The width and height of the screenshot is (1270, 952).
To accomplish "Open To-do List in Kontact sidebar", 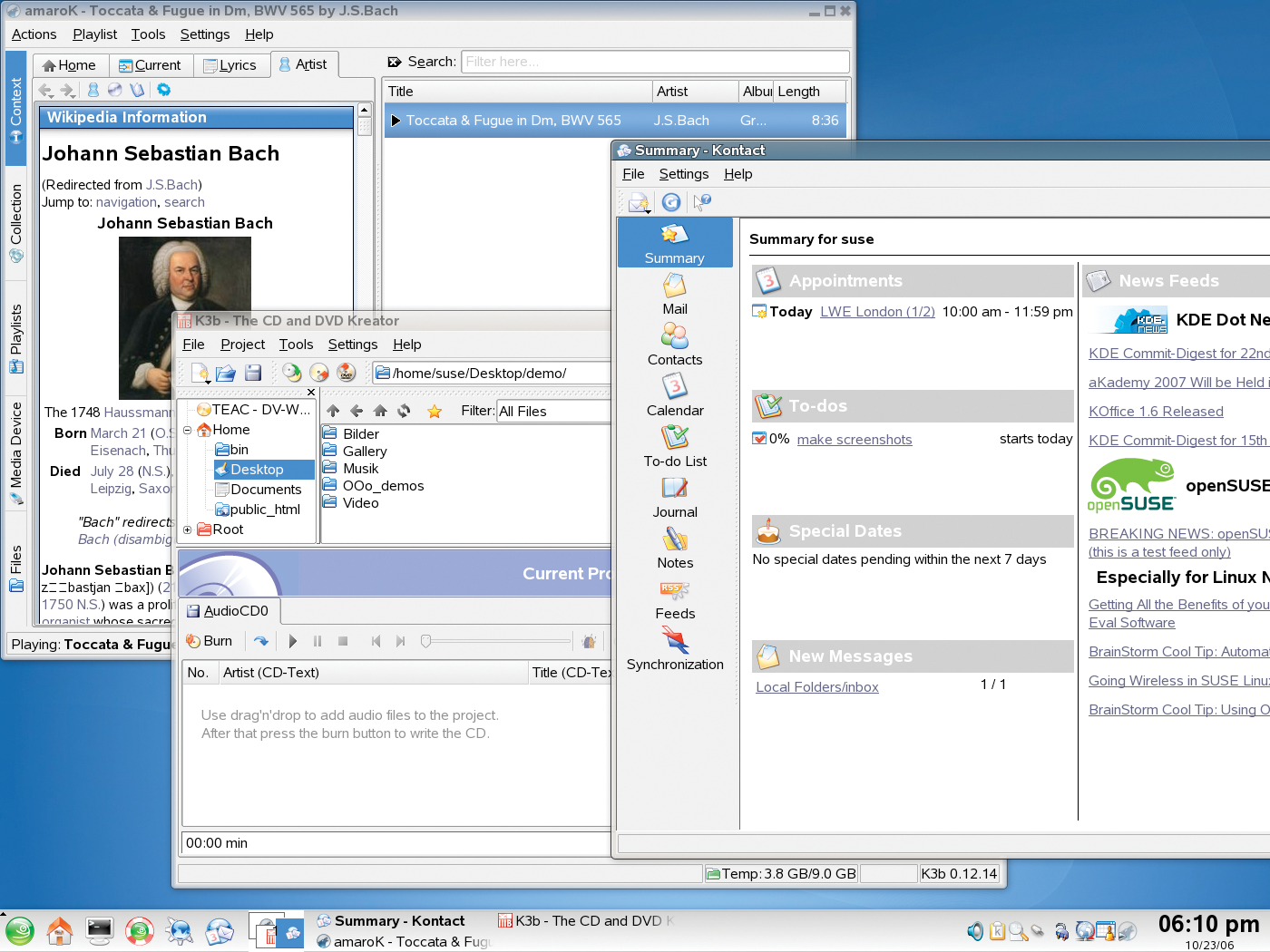I will [x=675, y=447].
